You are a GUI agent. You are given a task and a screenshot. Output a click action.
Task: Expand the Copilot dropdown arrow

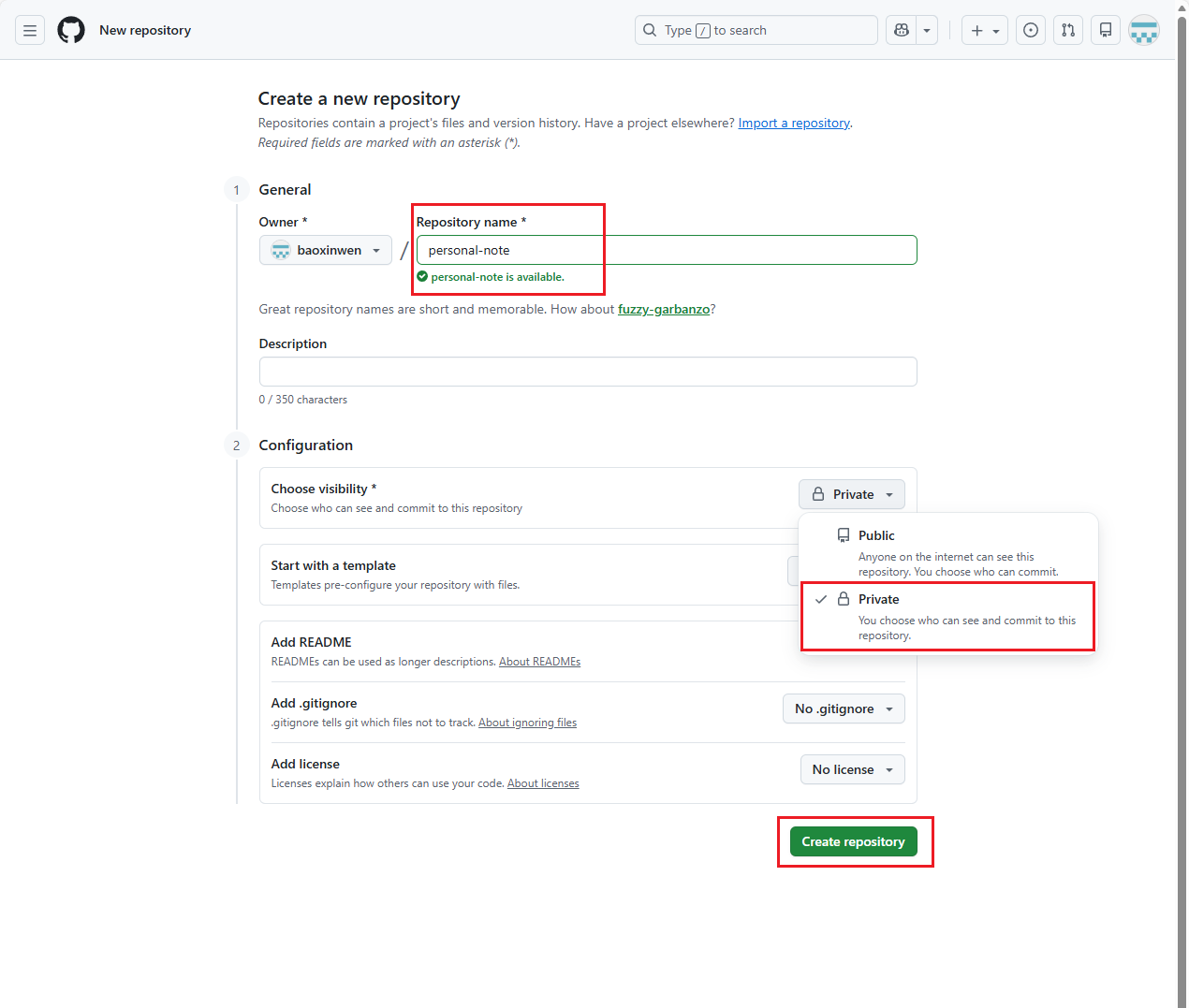click(927, 30)
